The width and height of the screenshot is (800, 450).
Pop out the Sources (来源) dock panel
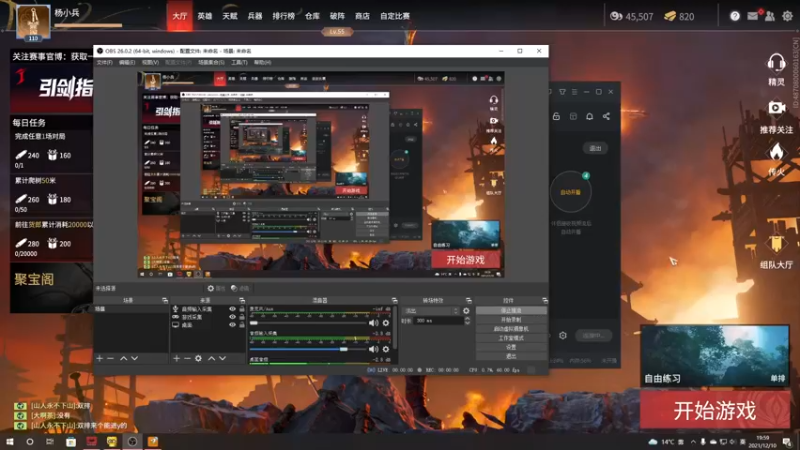(241, 301)
